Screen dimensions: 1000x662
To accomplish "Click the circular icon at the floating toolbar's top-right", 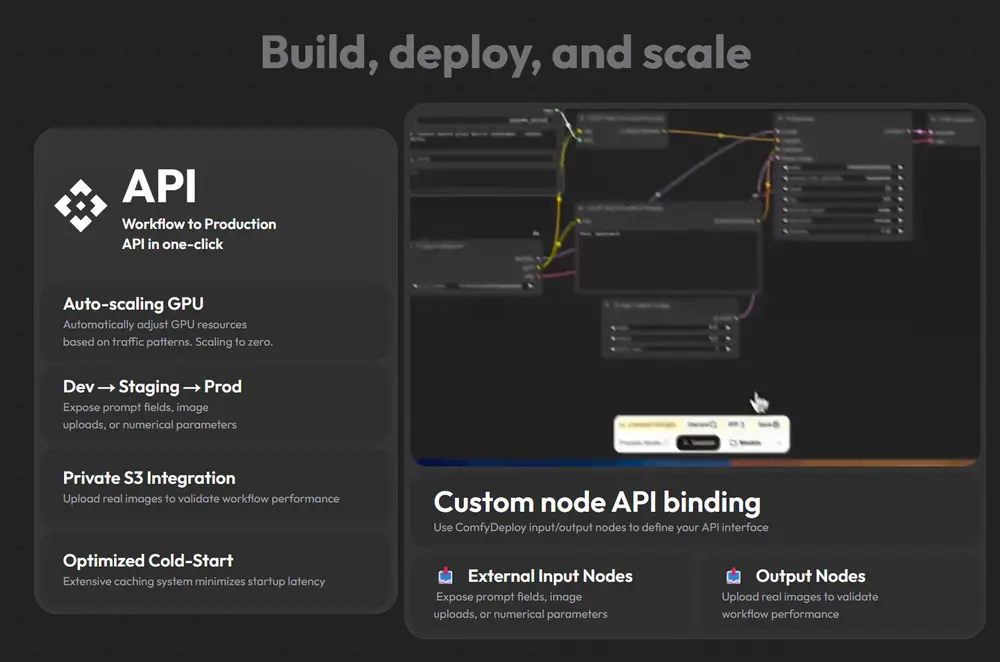I will (x=776, y=425).
